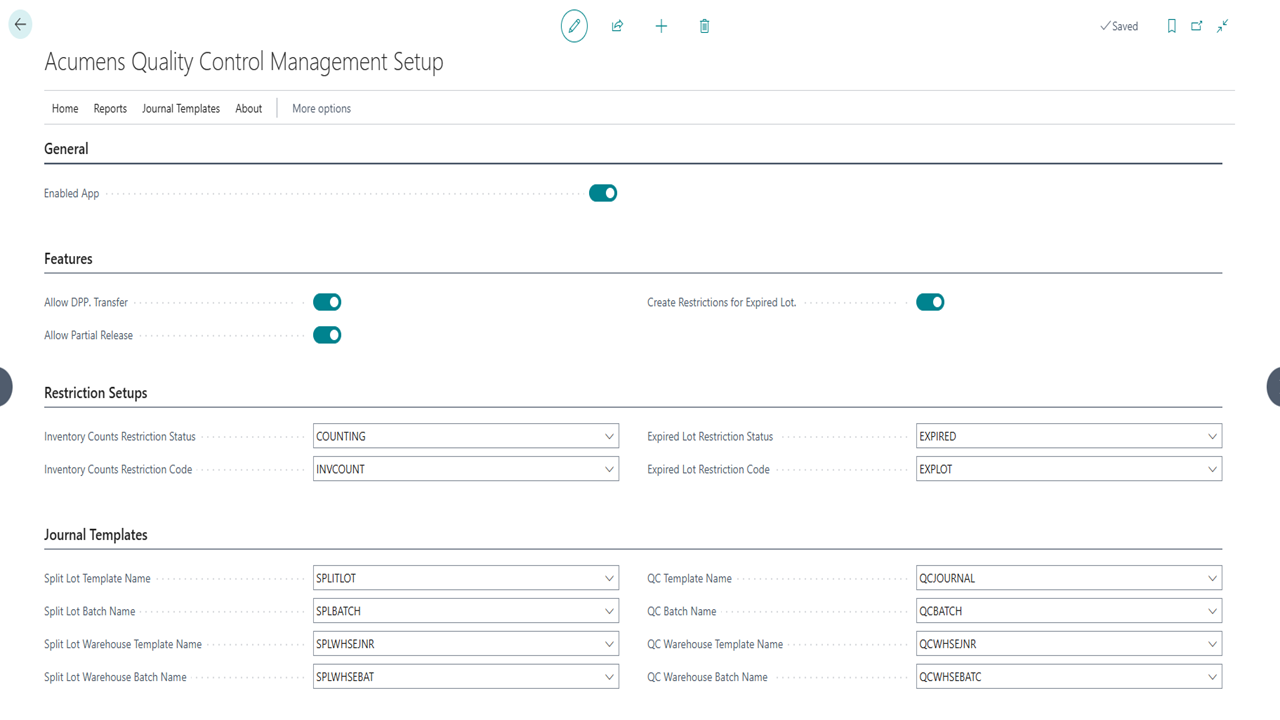1280x720 pixels.
Task: Click the collapse page arrows icon
Action: tap(1222, 26)
